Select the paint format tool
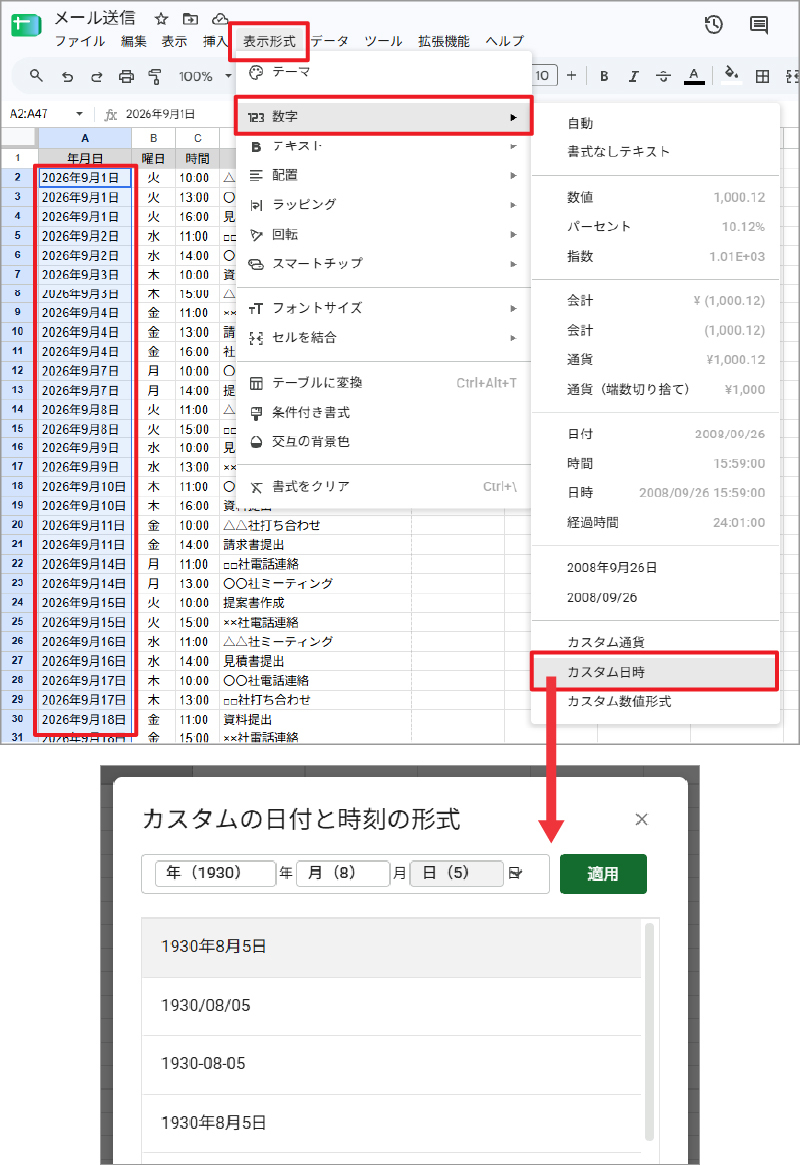The width and height of the screenshot is (800, 1165). pyautogui.click(x=155, y=76)
